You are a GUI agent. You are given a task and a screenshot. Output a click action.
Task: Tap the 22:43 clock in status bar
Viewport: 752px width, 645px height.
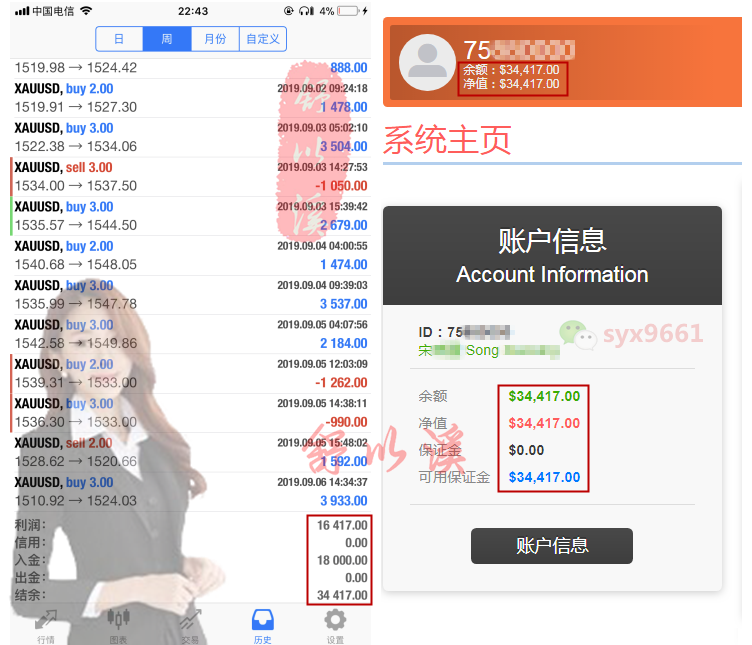193,11
